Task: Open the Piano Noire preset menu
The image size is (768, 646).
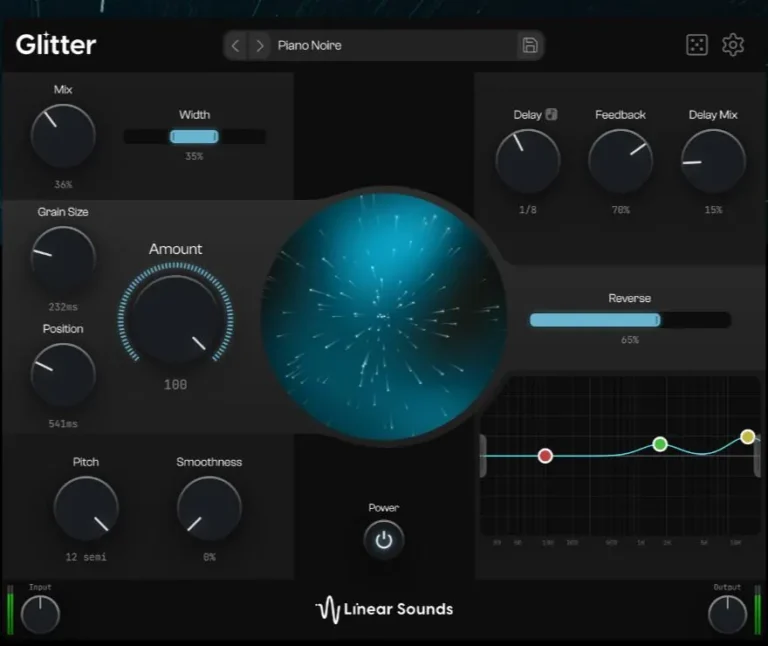Action: click(390, 45)
